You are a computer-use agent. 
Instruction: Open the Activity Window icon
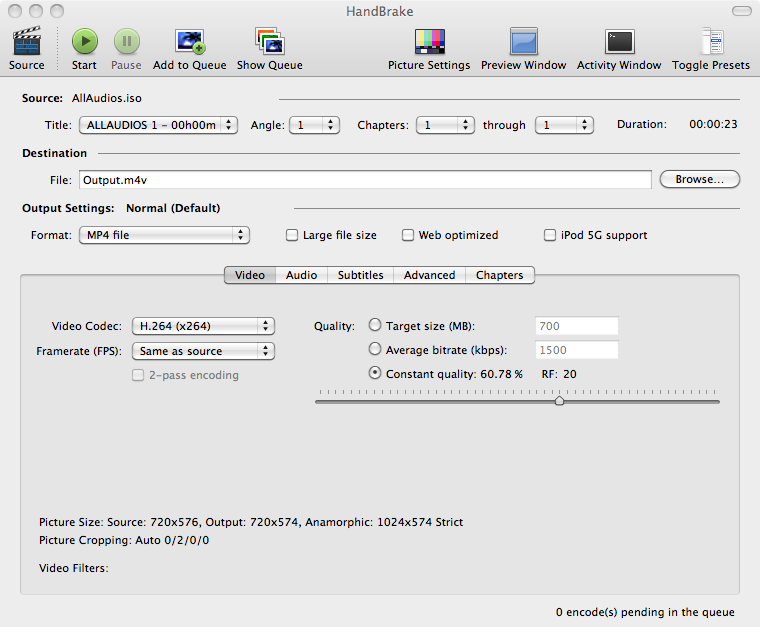(x=619, y=42)
